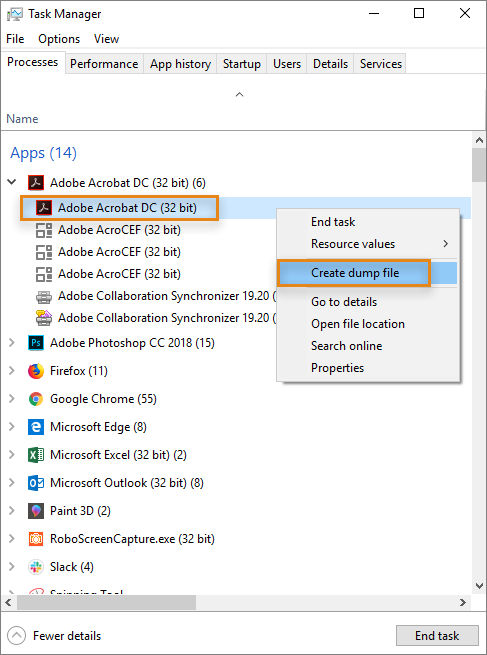Click the sort direction arrow above columns
This screenshot has width=487, height=655.
coord(239,94)
